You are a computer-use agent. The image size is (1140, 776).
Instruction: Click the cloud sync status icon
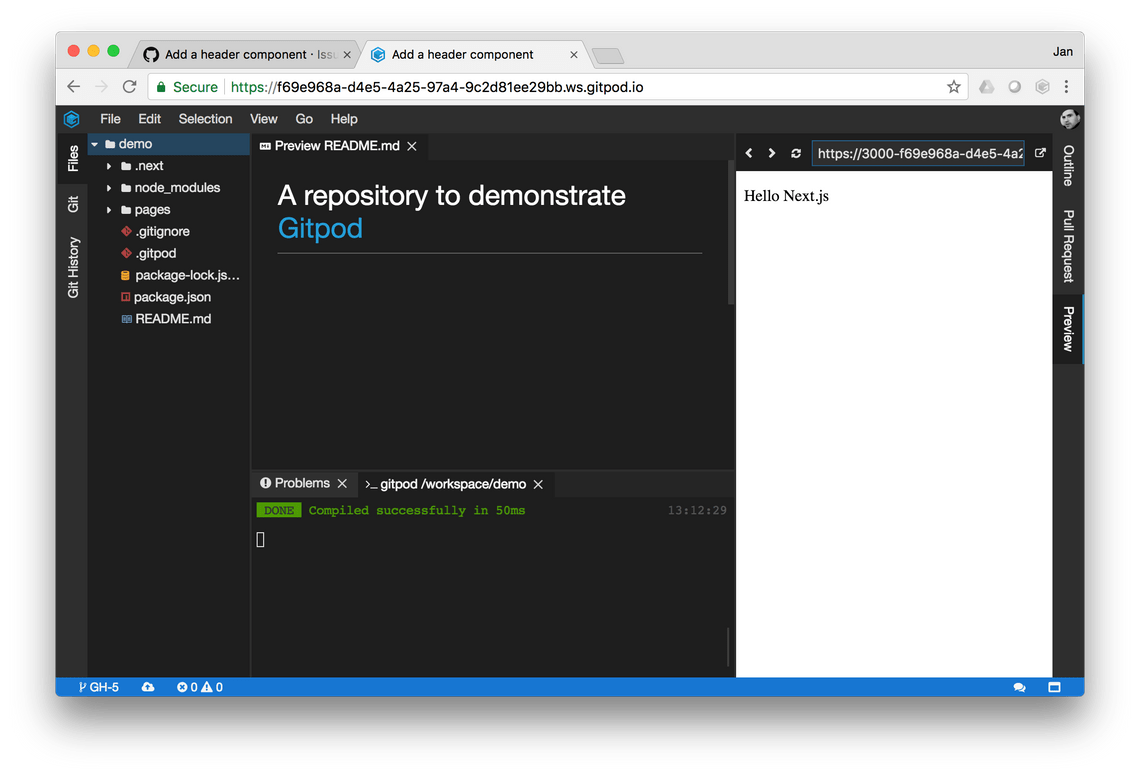148,687
